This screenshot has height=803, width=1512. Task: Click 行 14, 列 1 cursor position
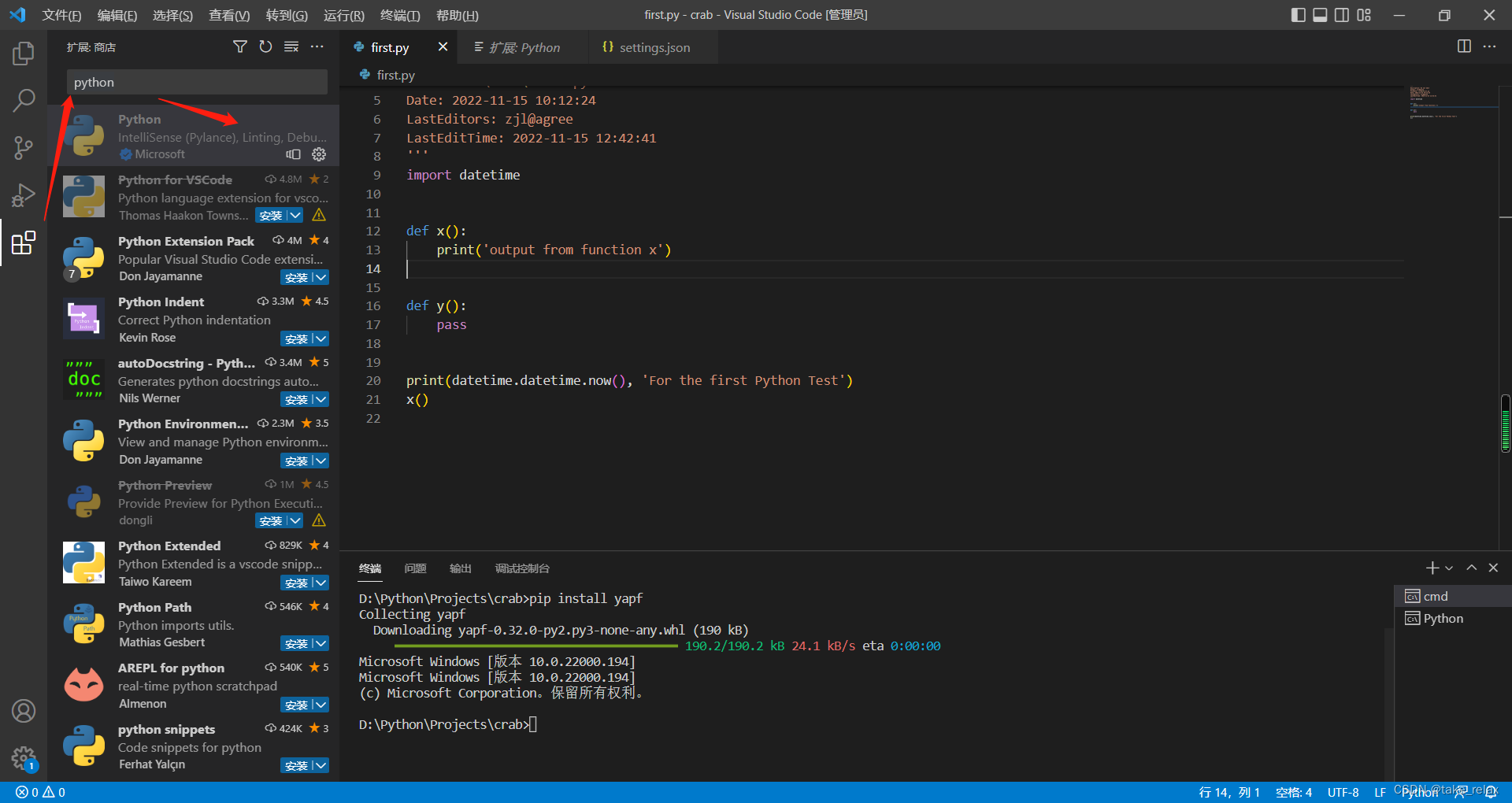[x=1229, y=792]
